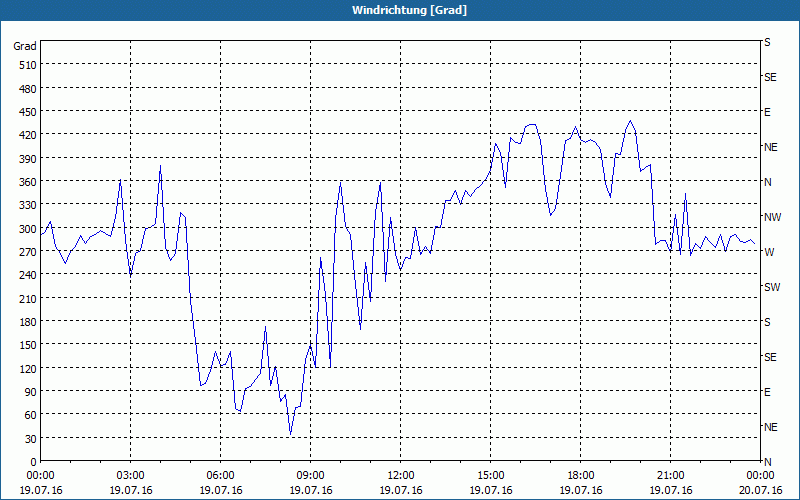
Task: Click the 150 value on left axis
Action: point(28,345)
